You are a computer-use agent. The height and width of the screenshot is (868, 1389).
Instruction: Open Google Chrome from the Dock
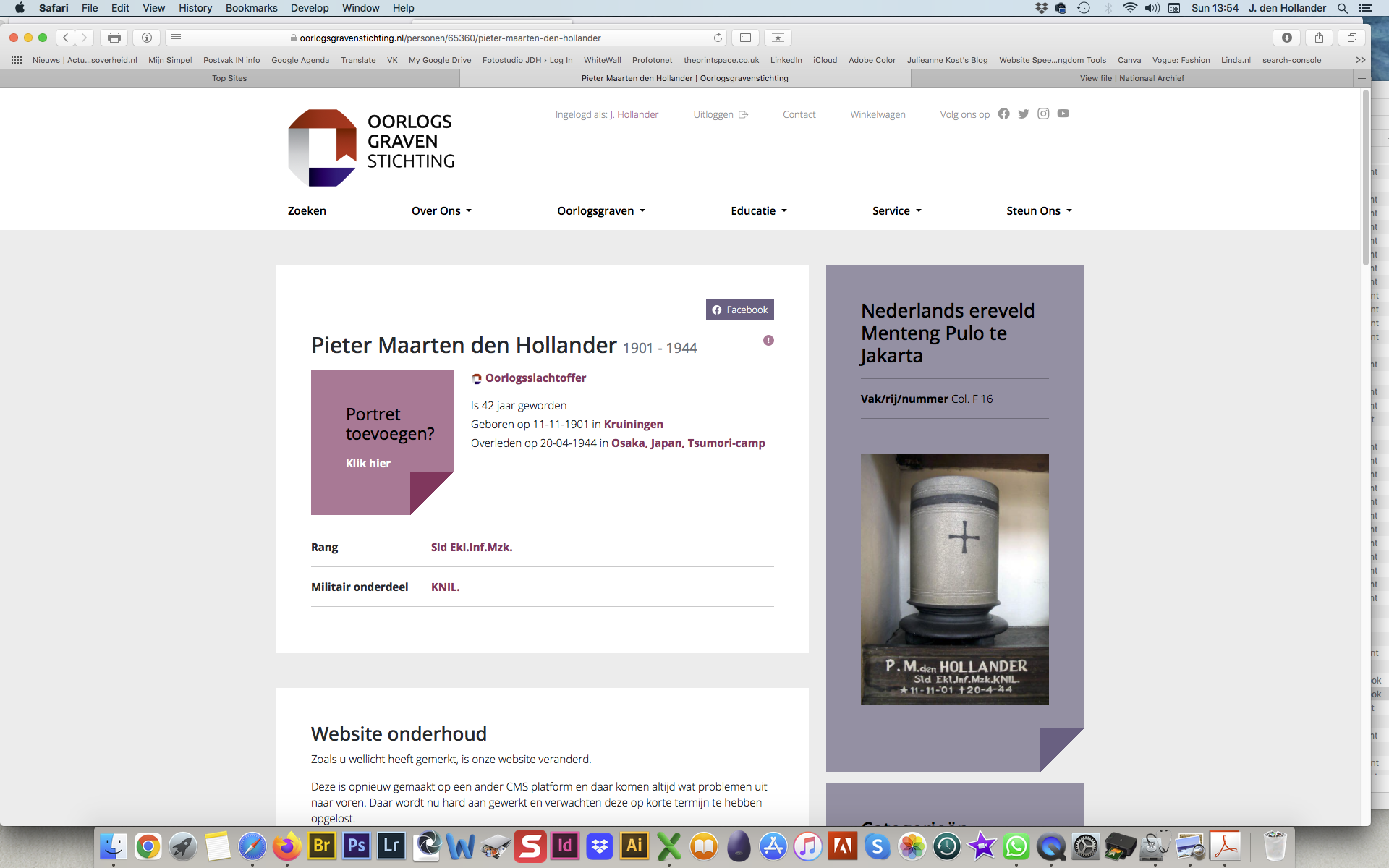click(148, 846)
